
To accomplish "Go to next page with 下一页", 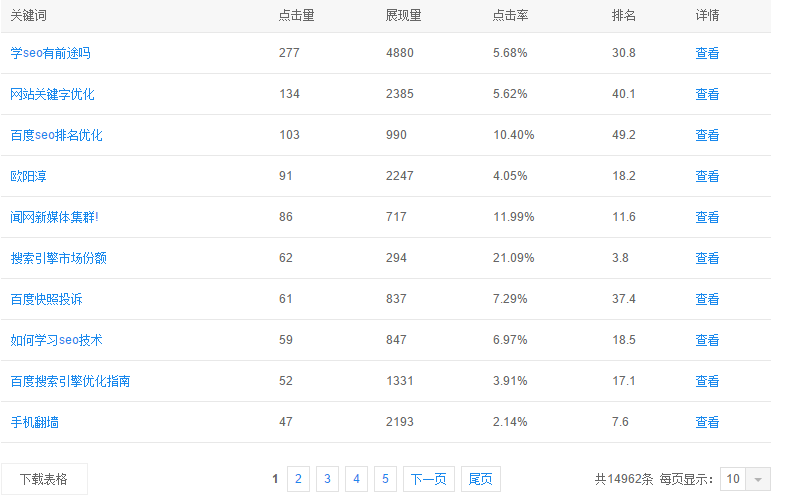I will 428,479.
